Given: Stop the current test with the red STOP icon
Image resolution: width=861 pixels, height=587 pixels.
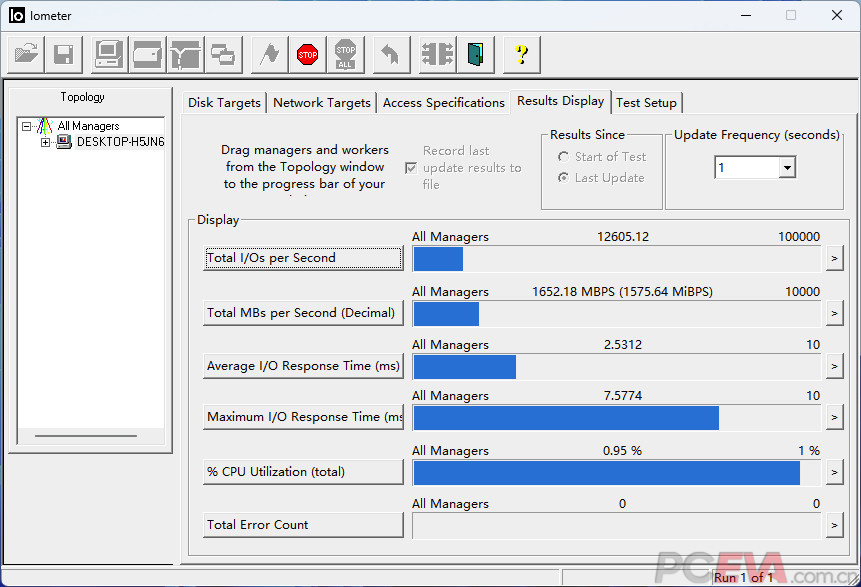Looking at the screenshot, I should tap(307, 54).
